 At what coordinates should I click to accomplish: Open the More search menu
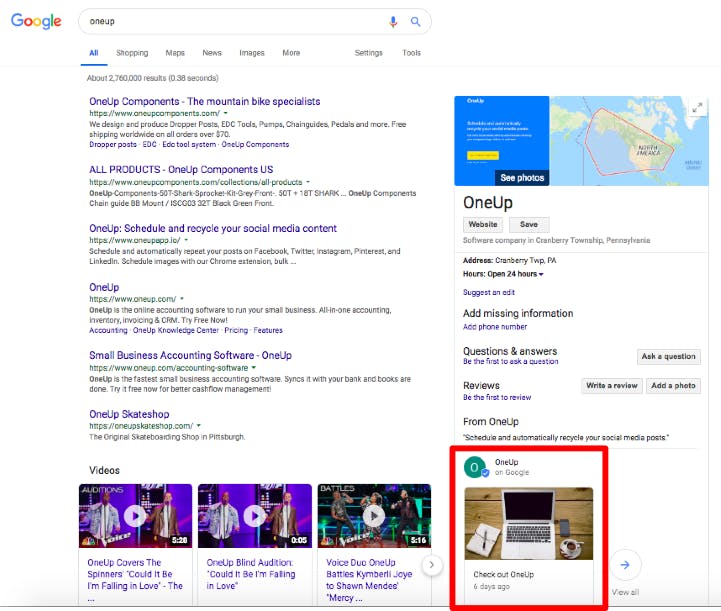291,53
